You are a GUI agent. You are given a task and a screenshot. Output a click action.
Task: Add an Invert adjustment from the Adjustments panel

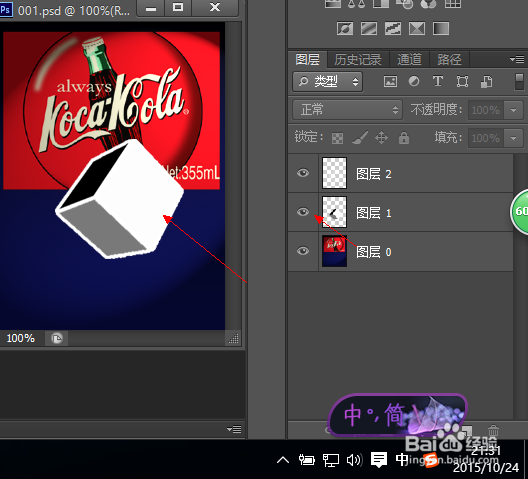point(345,29)
